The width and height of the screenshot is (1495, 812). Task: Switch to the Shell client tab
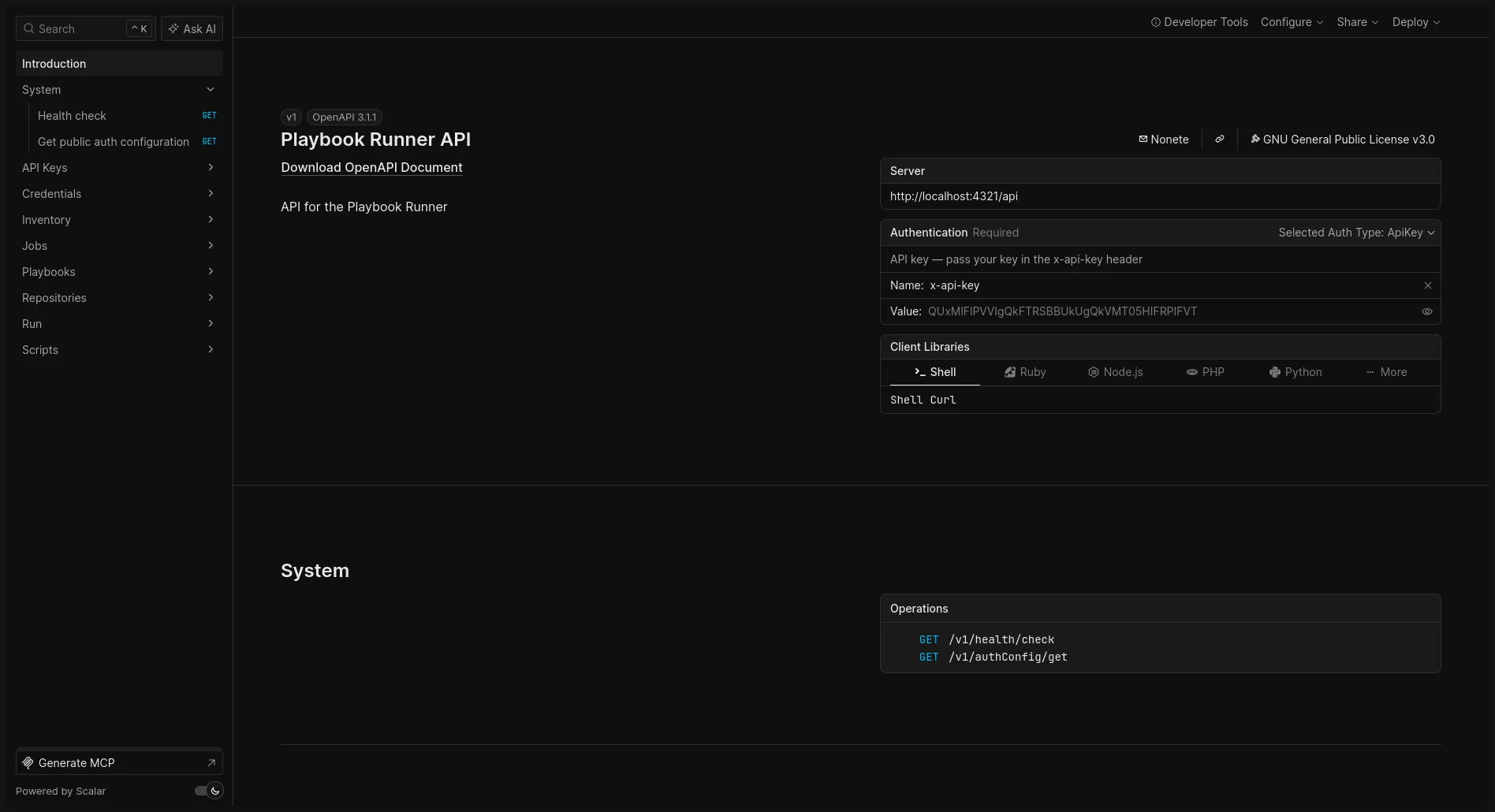[935, 372]
